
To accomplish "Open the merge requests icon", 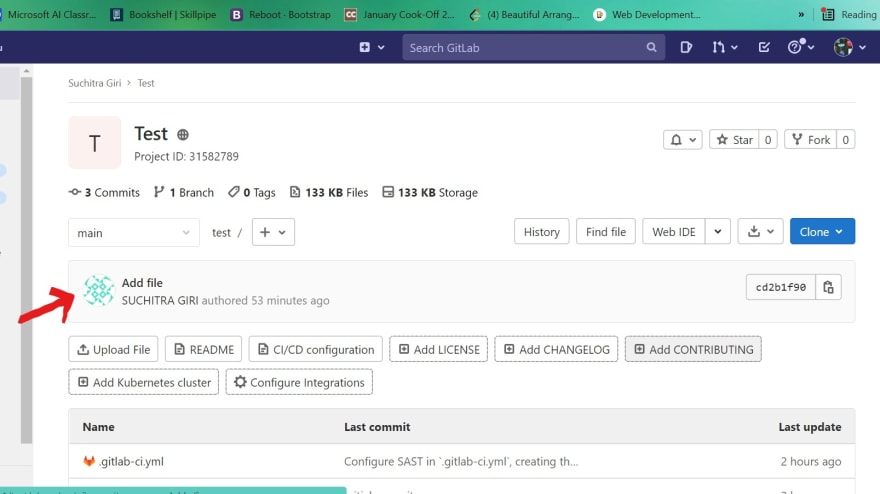I will click(x=718, y=47).
